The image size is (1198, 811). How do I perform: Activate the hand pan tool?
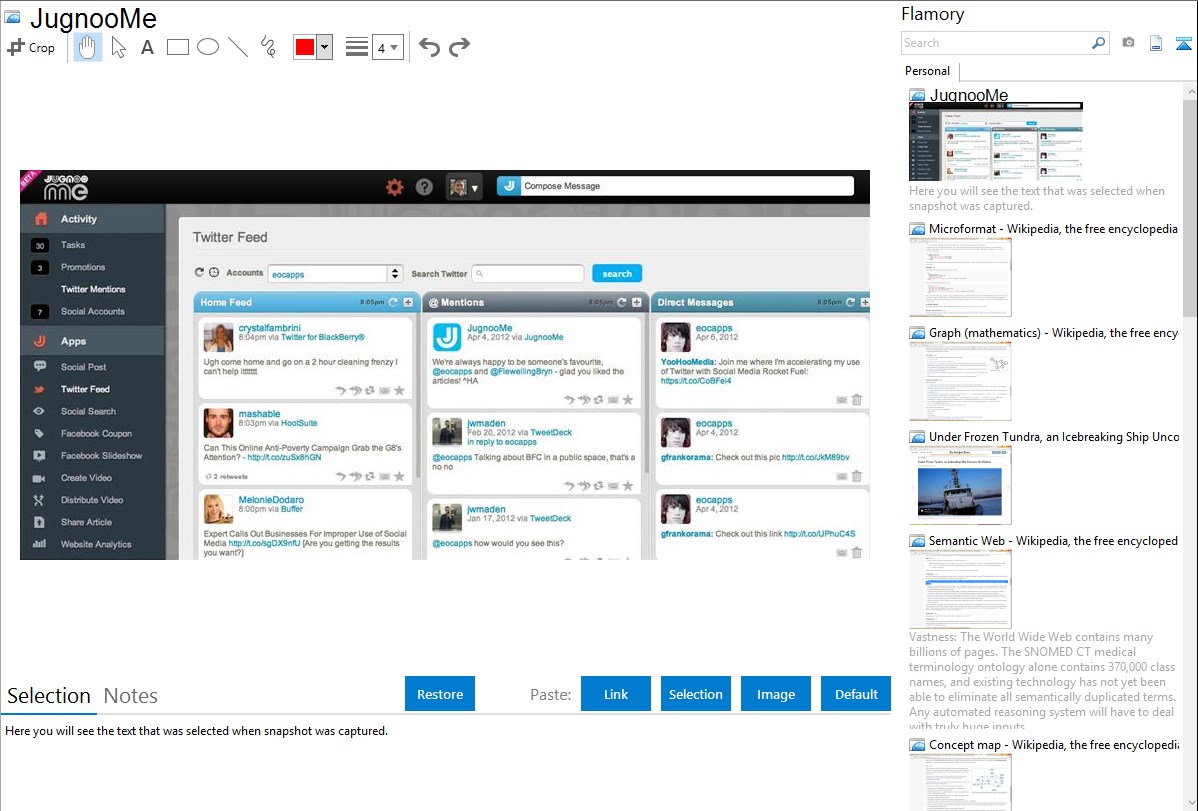(88, 47)
